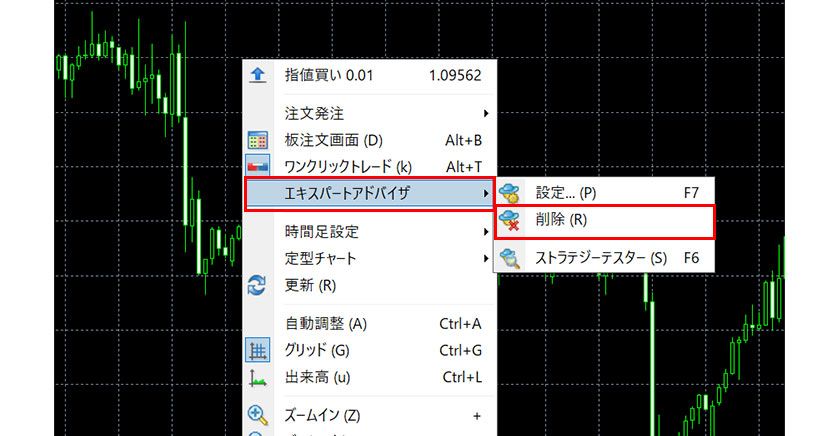Open the 定型チャート submenu

tap(370, 259)
